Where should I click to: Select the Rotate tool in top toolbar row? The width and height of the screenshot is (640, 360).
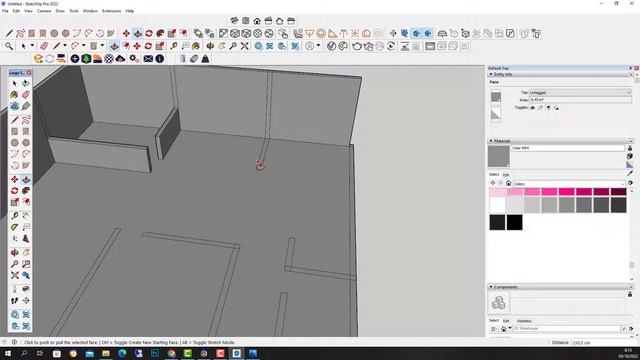coord(149,33)
